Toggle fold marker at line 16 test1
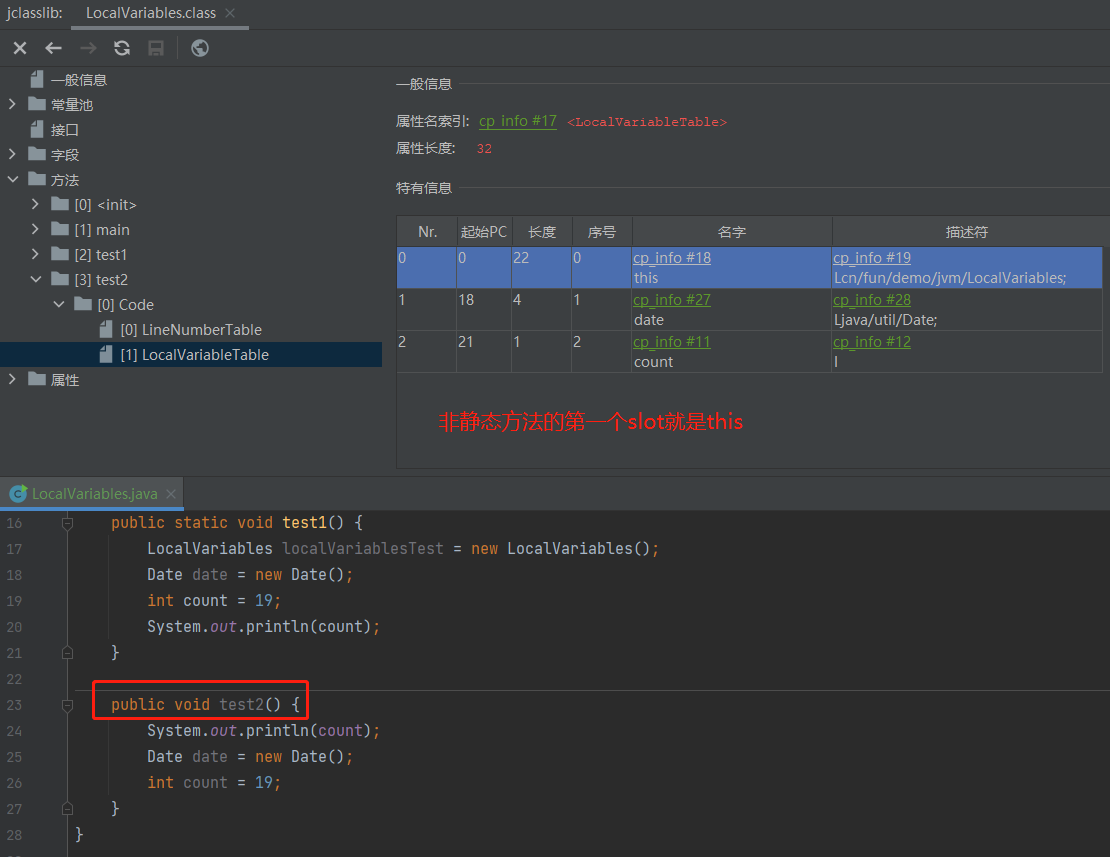Viewport: 1110px width, 857px height. (67, 523)
